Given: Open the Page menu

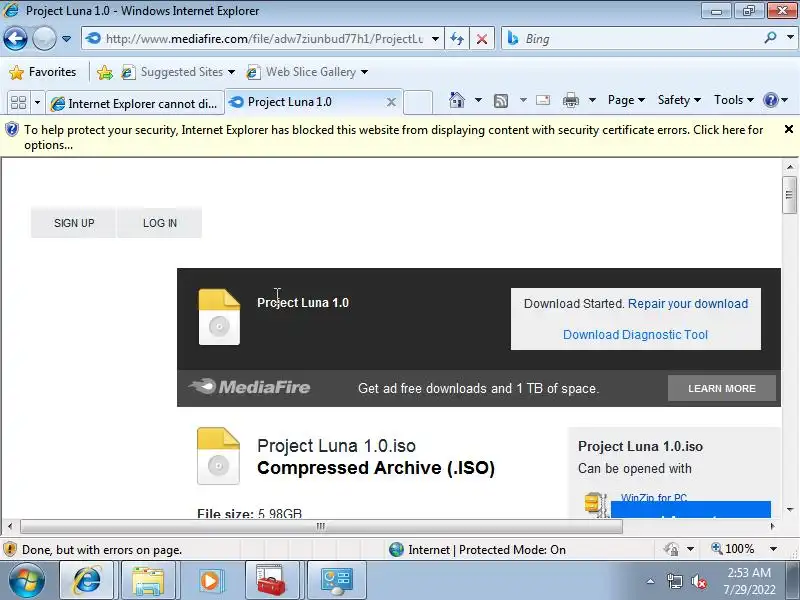Looking at the screenshot, I should [x=626, y=100].
